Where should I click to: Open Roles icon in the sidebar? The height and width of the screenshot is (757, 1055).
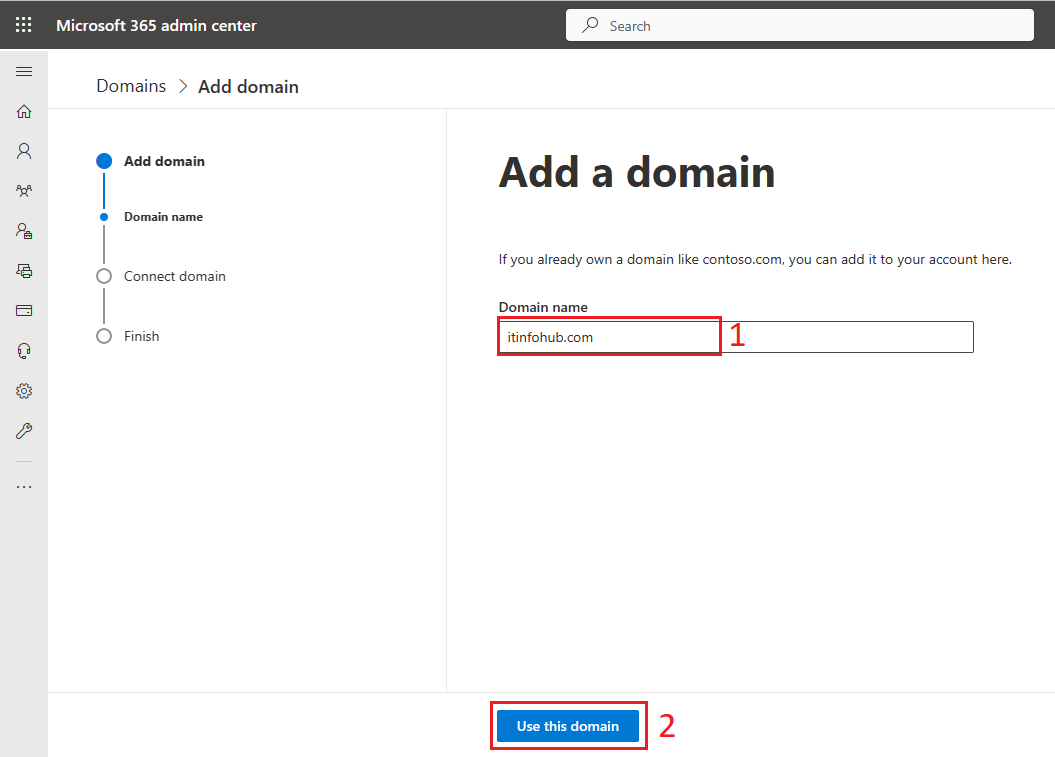[x=24, y=231]
